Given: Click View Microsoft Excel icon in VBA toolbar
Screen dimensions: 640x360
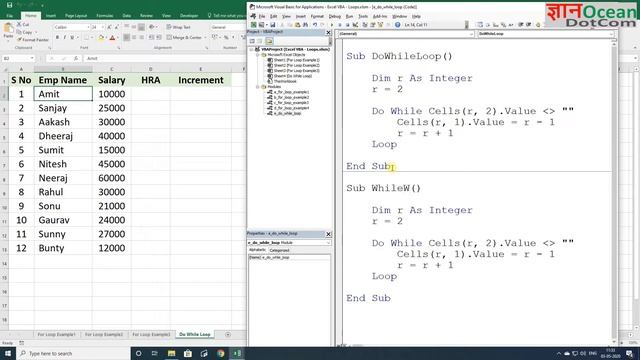Looking at the screenshot, I should coord(254,25).
